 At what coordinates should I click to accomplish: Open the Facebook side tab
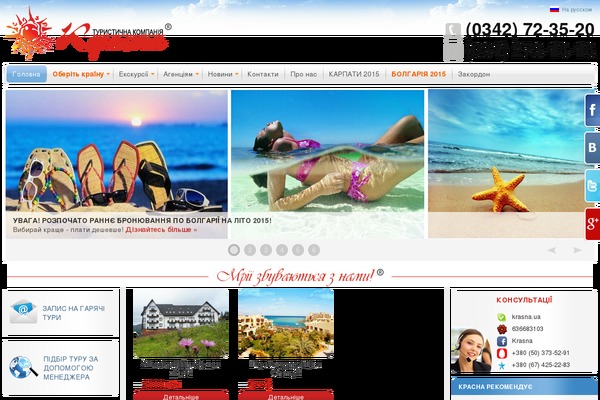coord(592,111)
